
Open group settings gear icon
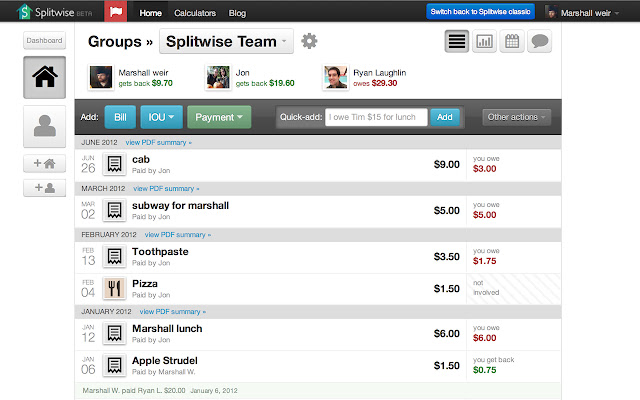[x=310, y=41]
